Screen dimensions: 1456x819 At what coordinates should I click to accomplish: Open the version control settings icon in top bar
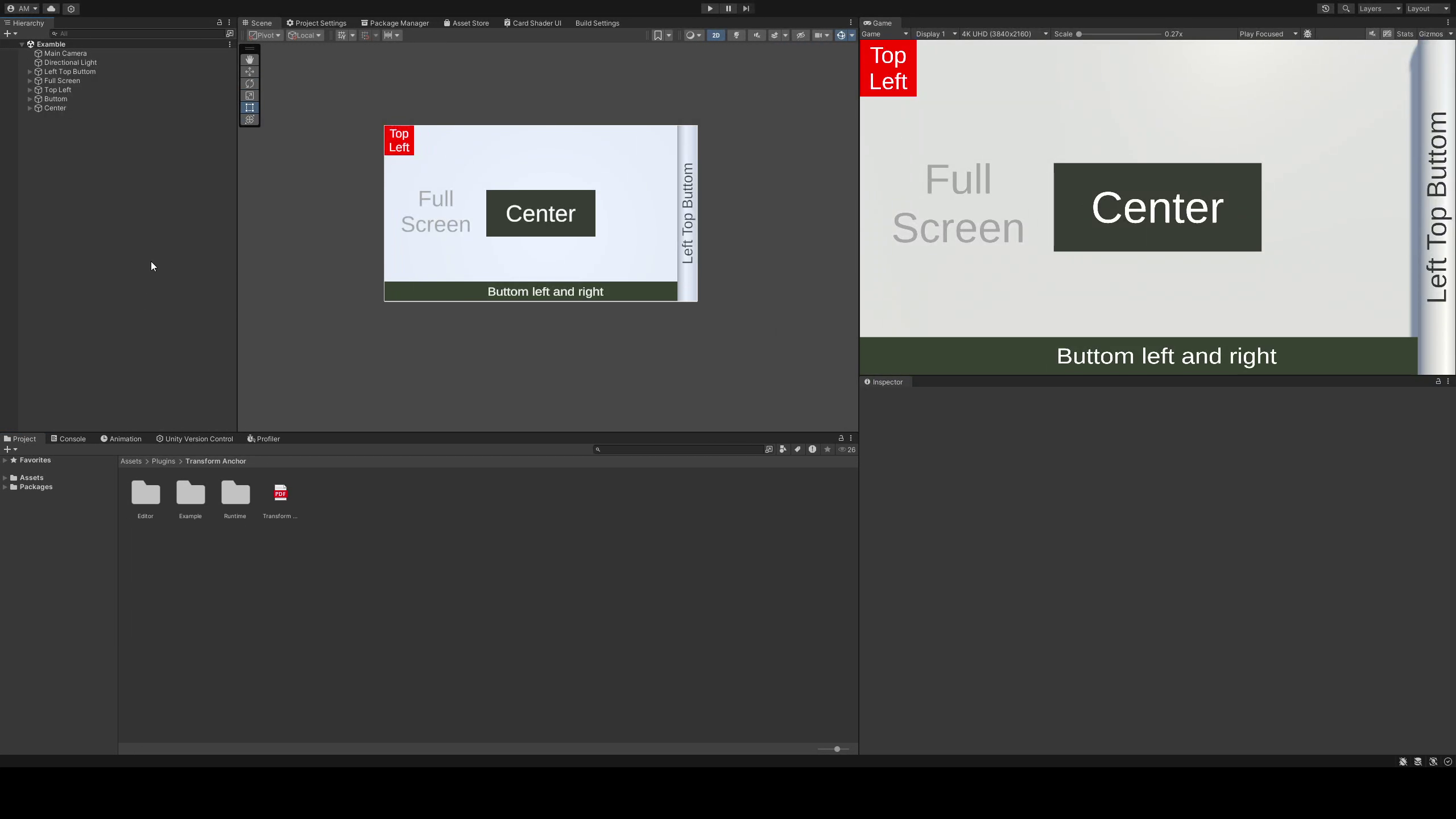pos(71,9)
